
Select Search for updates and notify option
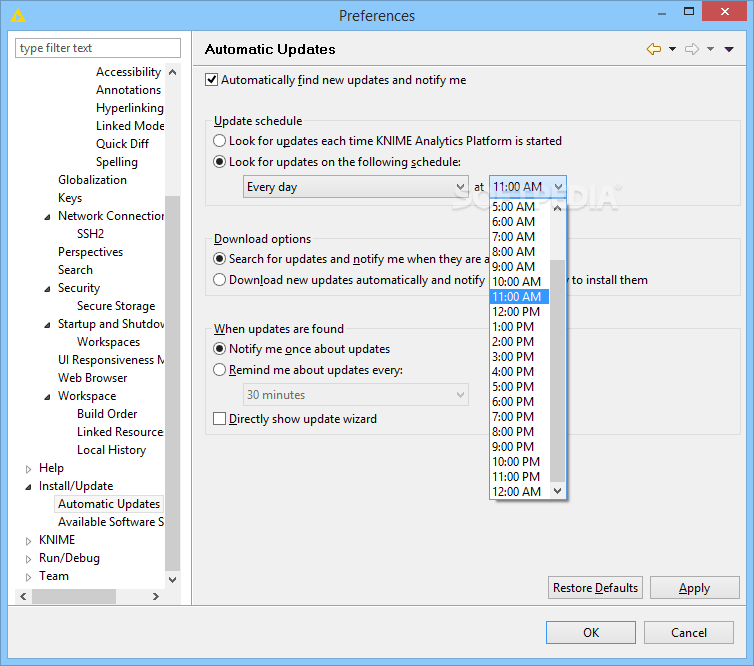pos(219,259)
